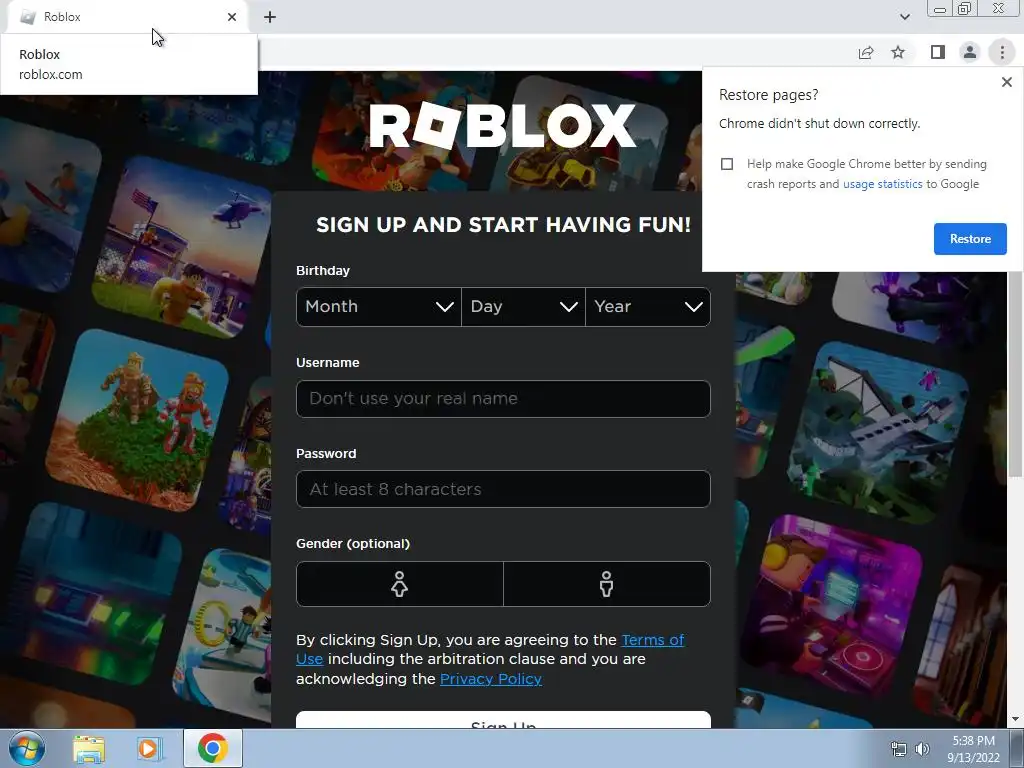This screenshot has width=1024, height=768.
Task: Click the Restore button
Action: coord(970,239)
